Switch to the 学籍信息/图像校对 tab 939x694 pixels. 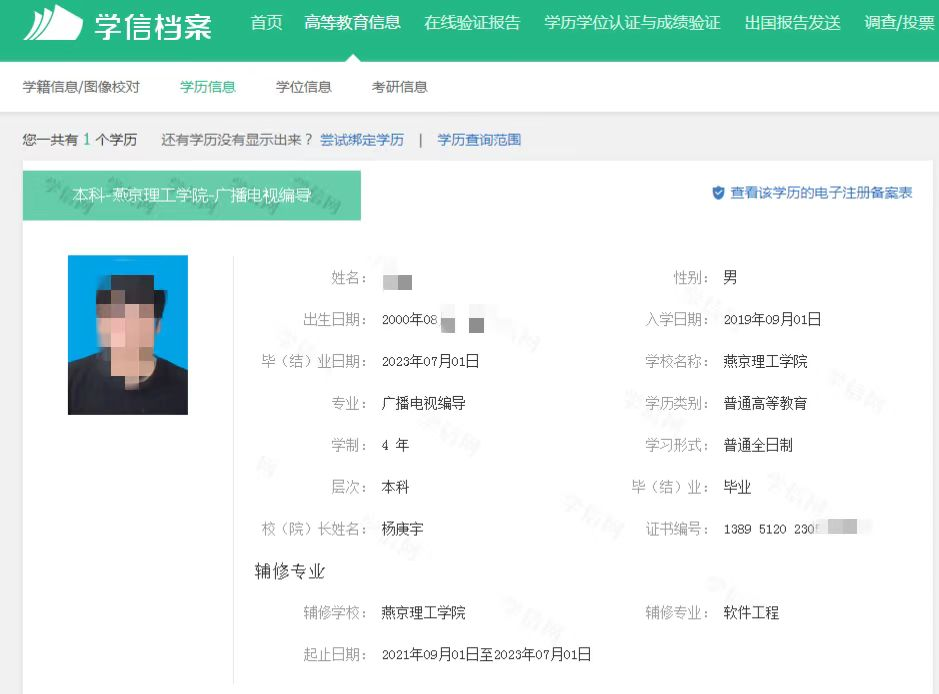(x=81, y=87)
